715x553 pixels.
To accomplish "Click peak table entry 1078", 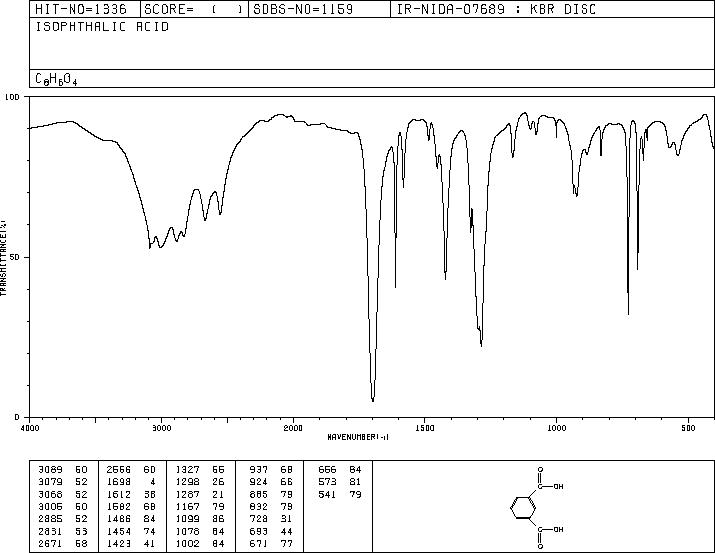I will point(187,532).
